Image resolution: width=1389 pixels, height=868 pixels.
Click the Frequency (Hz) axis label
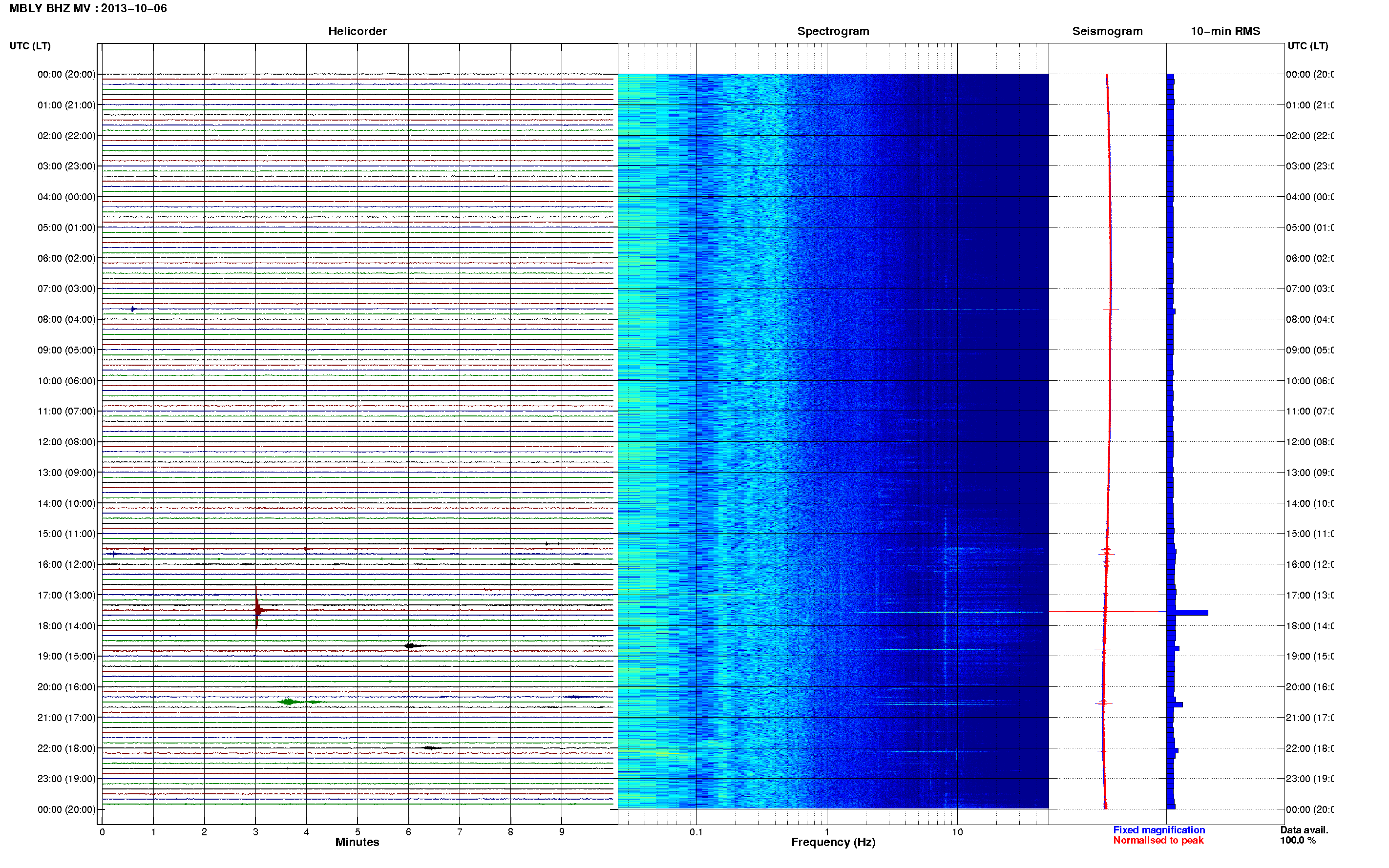pyautogui.click(x=833, y=842)
